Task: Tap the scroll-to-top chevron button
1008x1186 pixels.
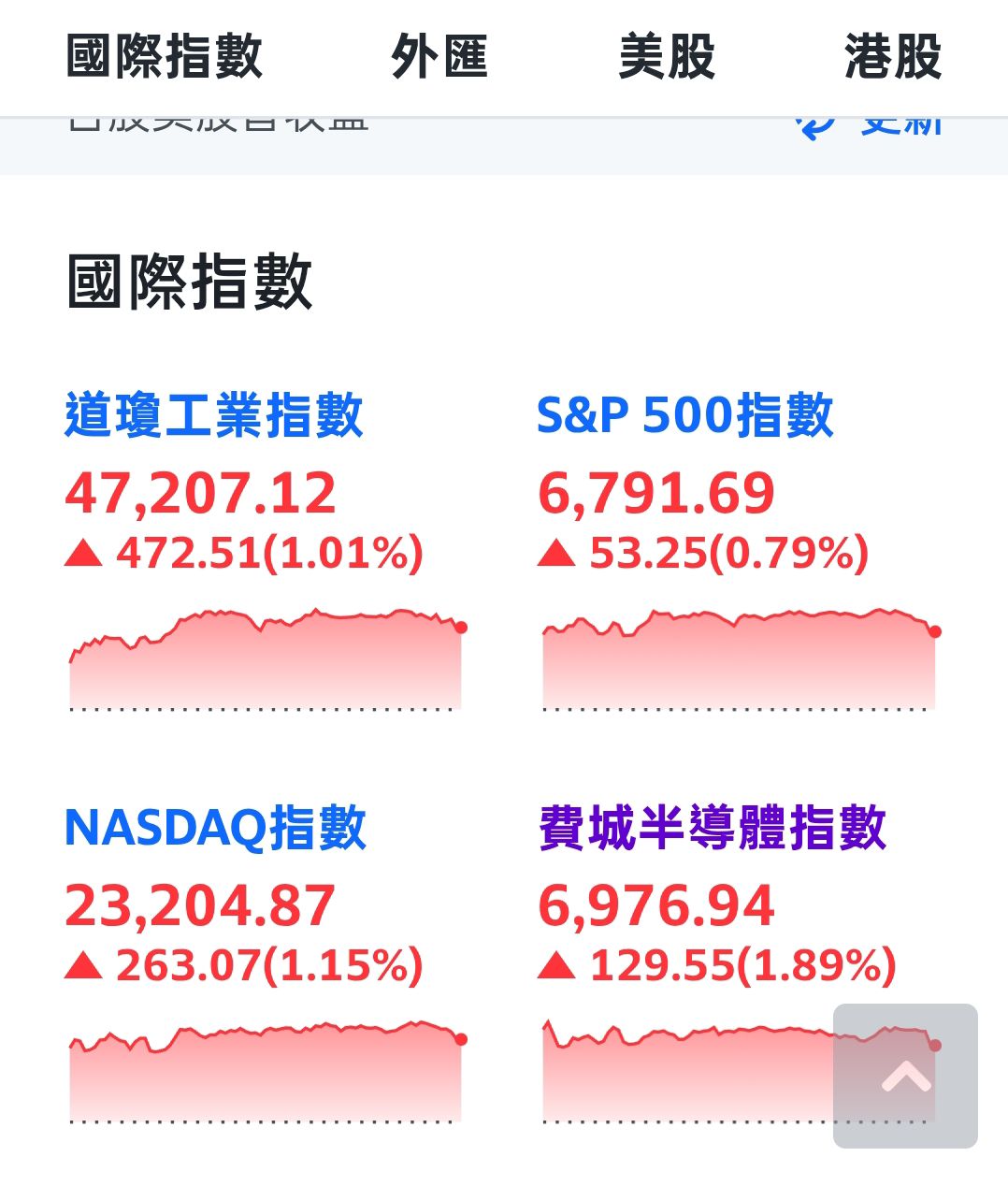Action: (905, 1076)
